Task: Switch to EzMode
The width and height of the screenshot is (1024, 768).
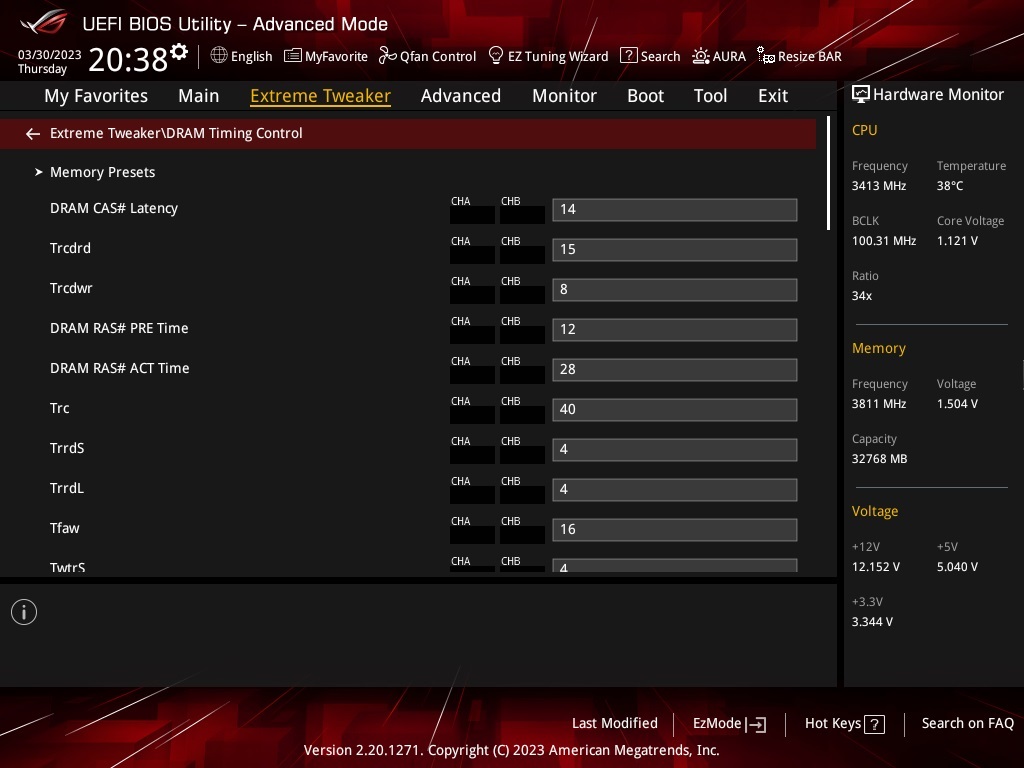Action: tap(729, 724)
